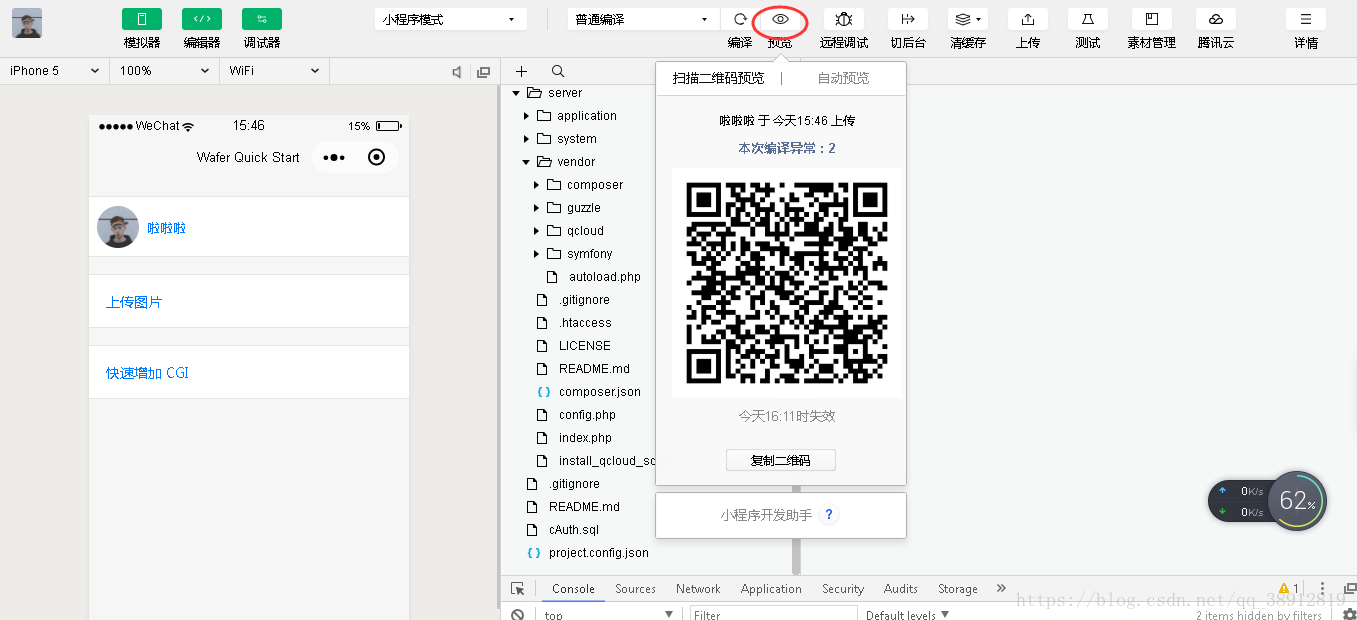This screenshot has width=1357, height=620.
Task: Open remote debugging bug icon
Action: [844, 19]
